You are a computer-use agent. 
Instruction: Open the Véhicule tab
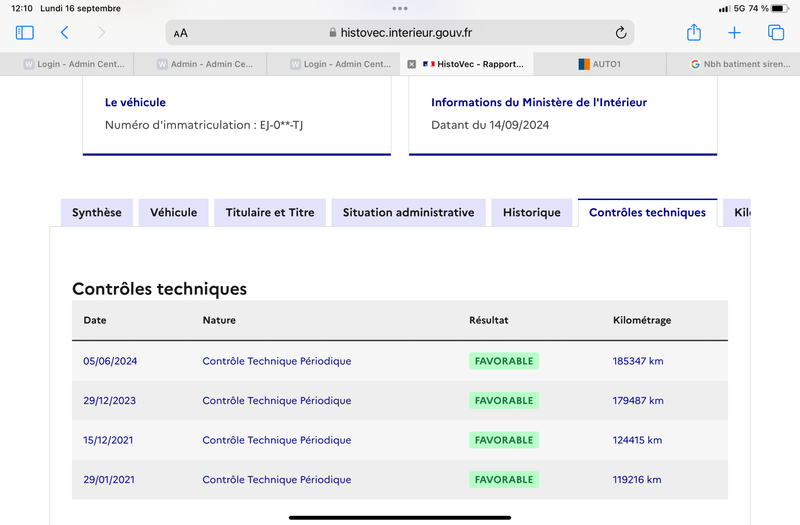173,212
